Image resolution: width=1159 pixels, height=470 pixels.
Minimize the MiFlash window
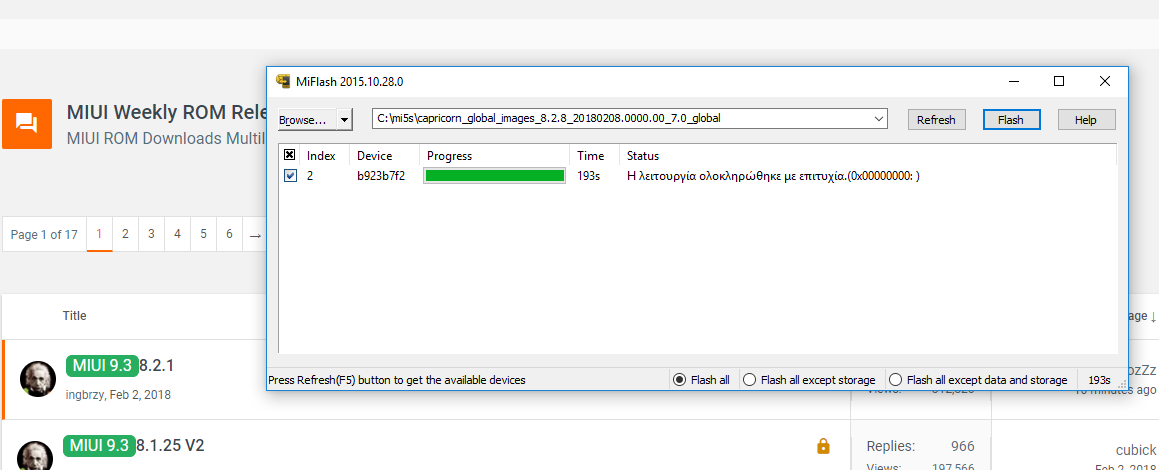1014,81
